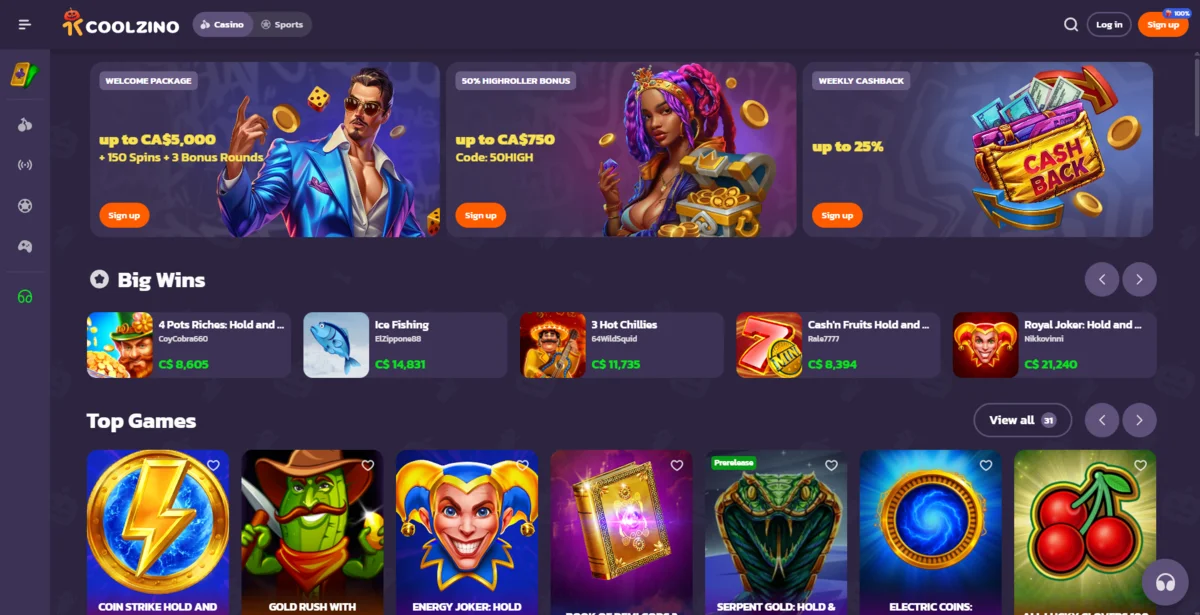Image resolution: width=1200 pixels, height=615 pixels.
Task: Select the soccer ball sports sidebar icon
Action: tap(25, 206)
